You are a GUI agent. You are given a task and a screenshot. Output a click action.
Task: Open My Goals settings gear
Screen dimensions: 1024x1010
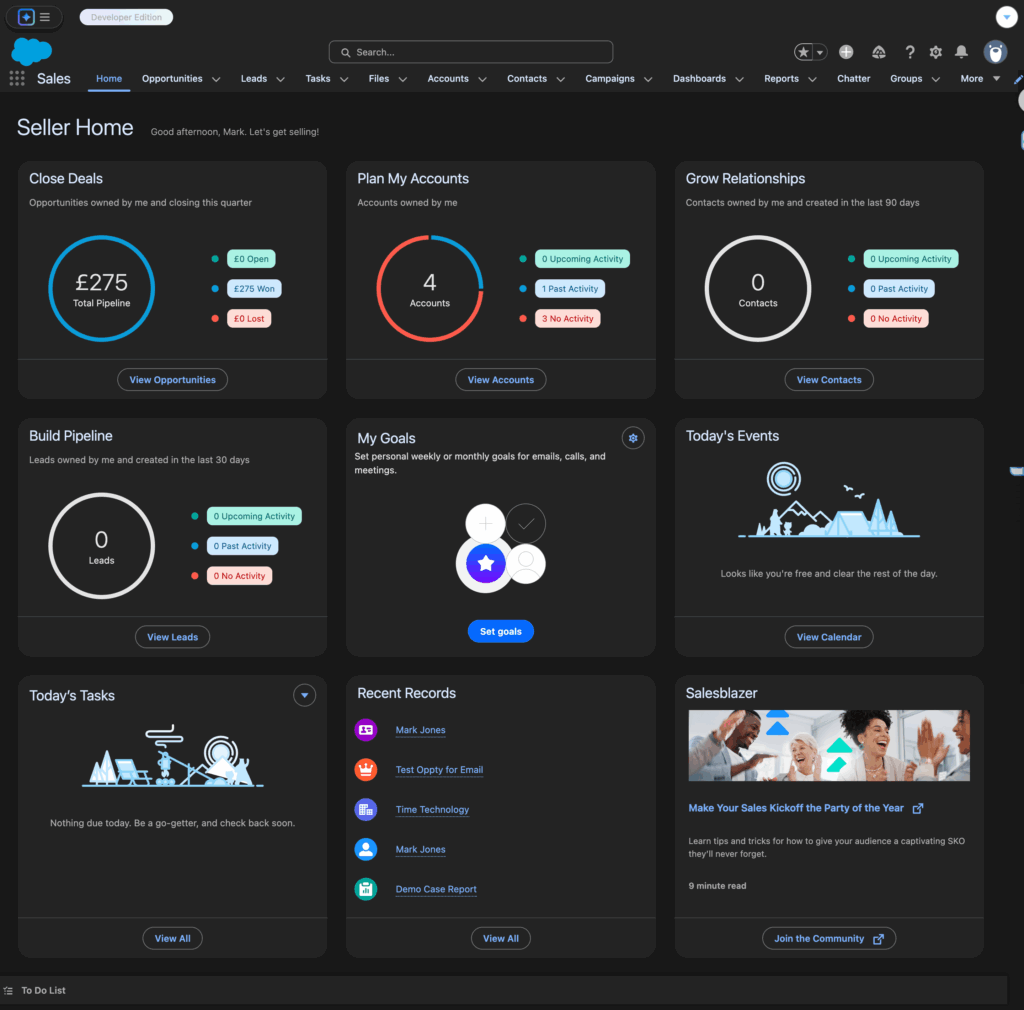tap(632, 438)
